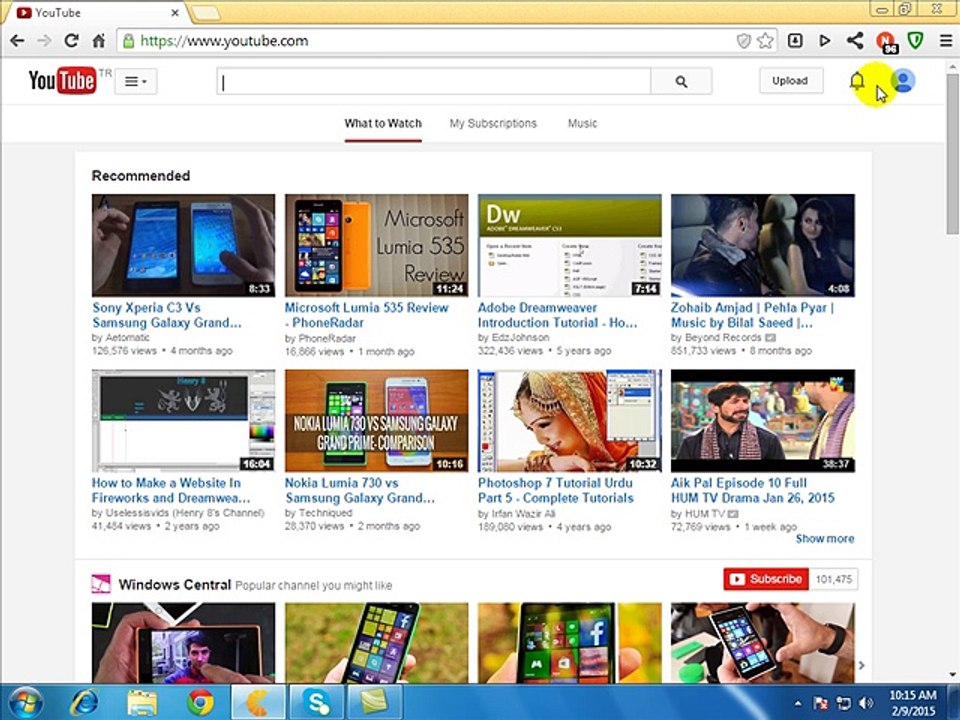The height and width of the screenshot is (720, 960).
Task: Open the Windows Start button
Action: click(26, 702)
